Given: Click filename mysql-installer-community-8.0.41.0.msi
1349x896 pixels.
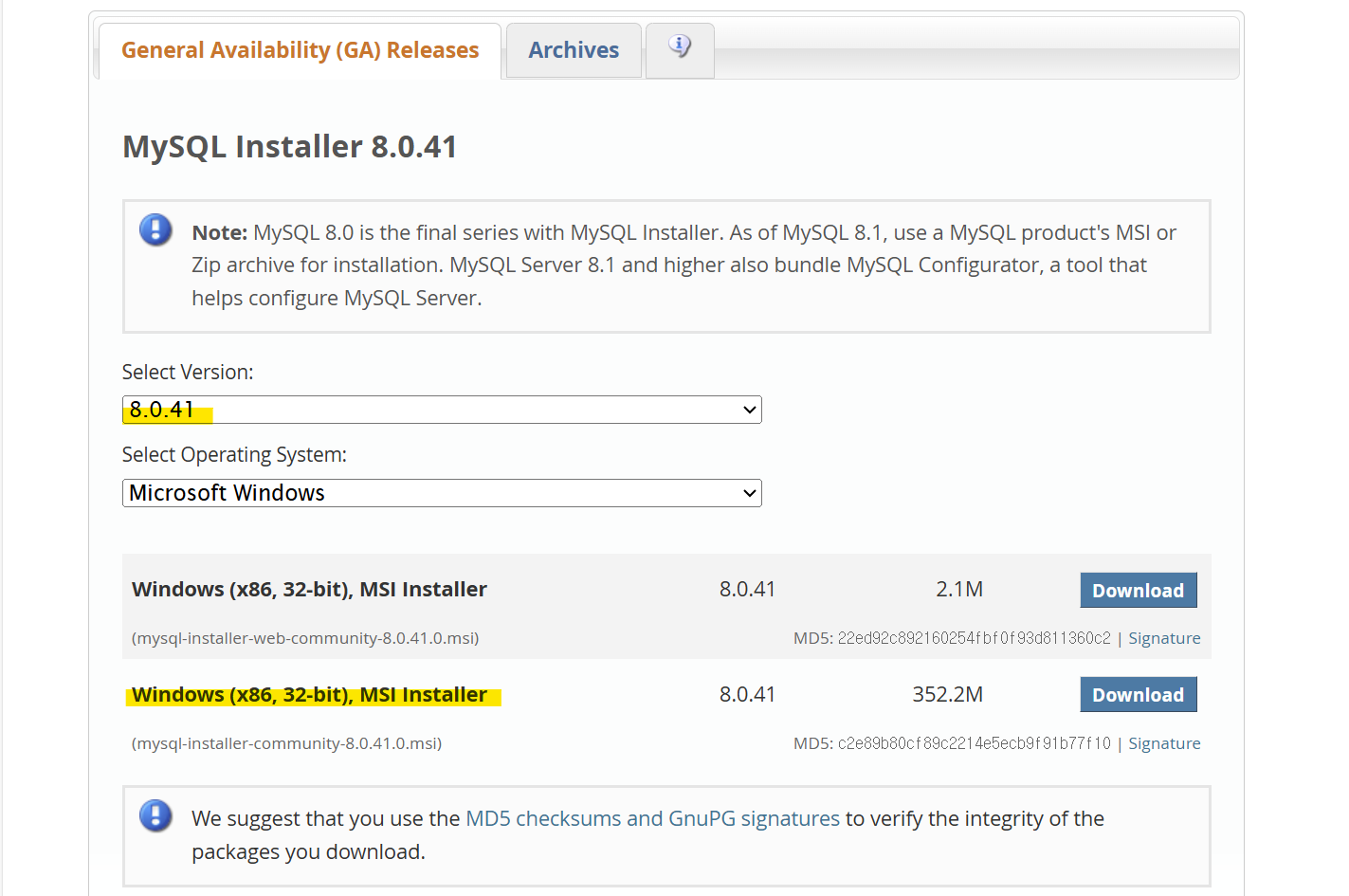Looking at the screenshot, I should tap(286, 743).
